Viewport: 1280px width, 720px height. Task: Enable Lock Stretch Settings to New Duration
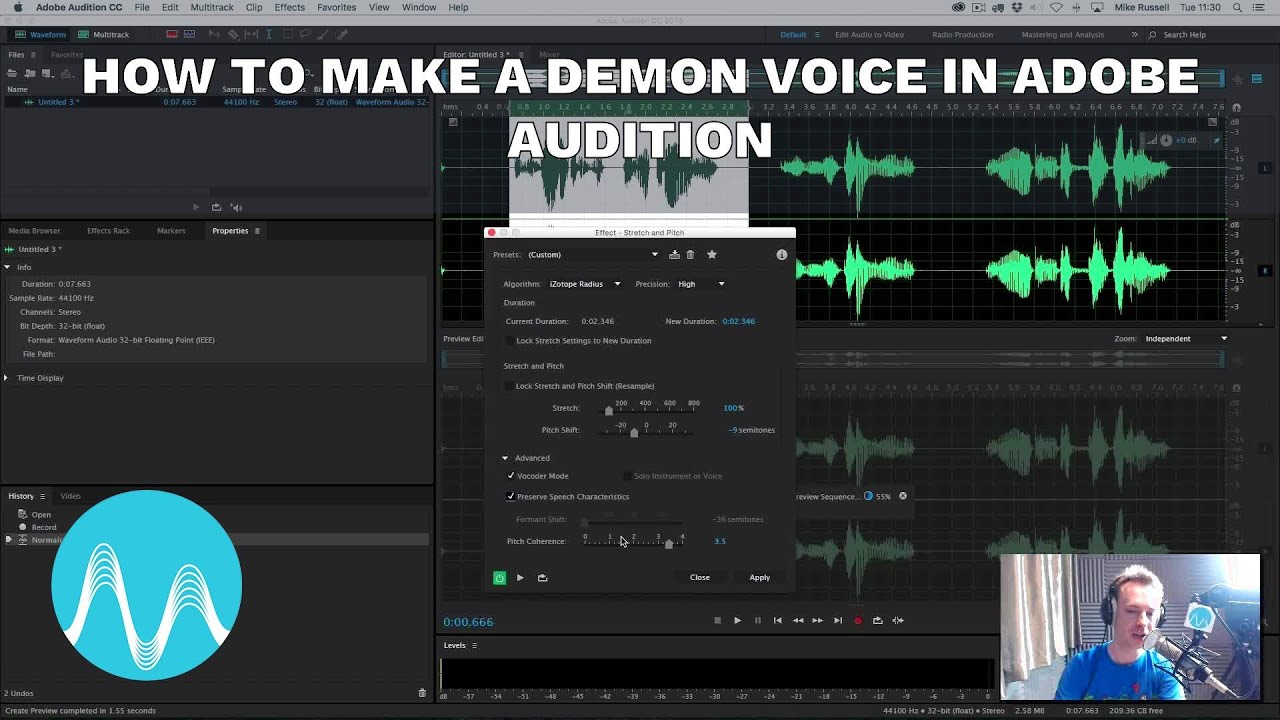[x=510, y=341]
